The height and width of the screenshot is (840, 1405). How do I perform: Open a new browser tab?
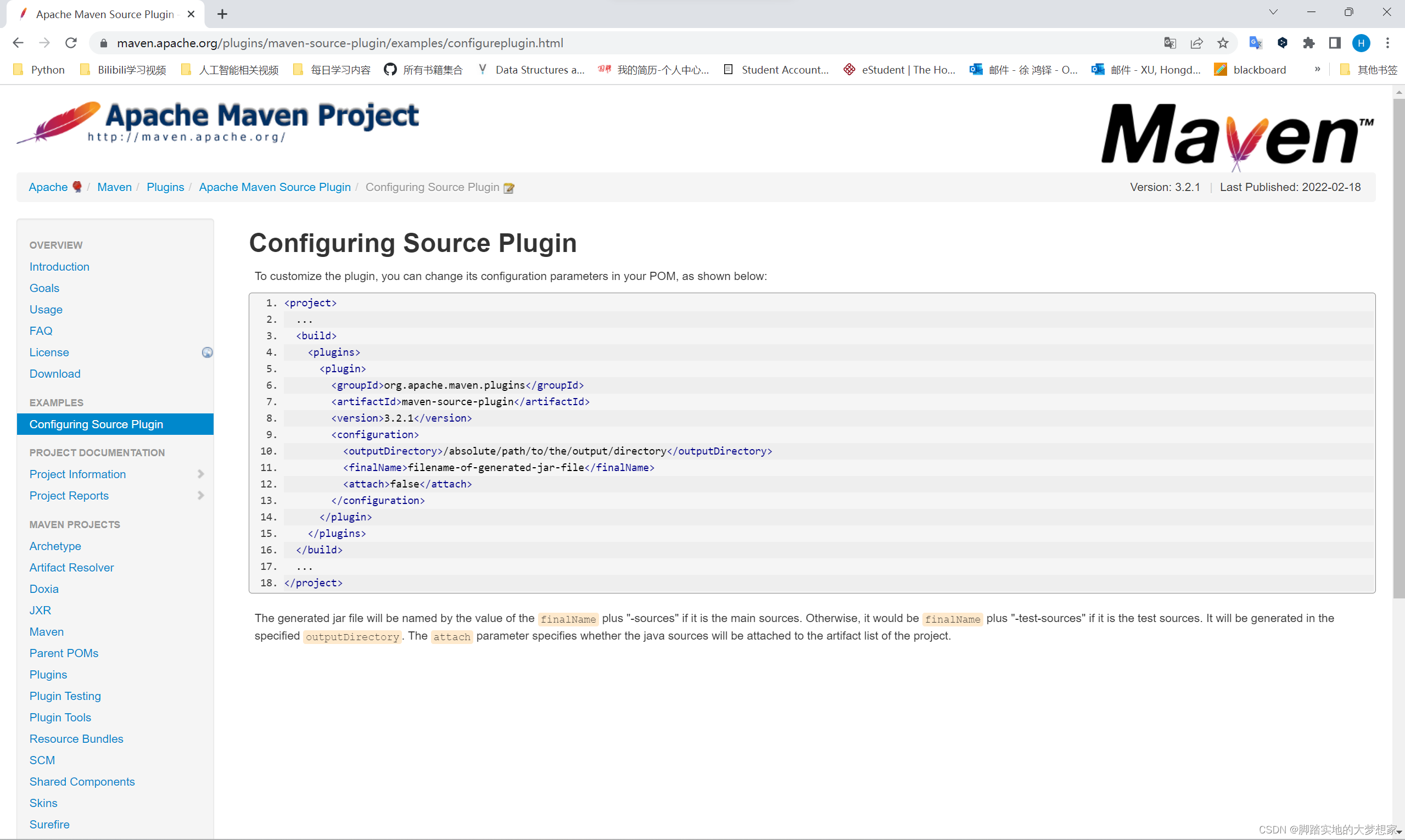(x=222, y=14)
